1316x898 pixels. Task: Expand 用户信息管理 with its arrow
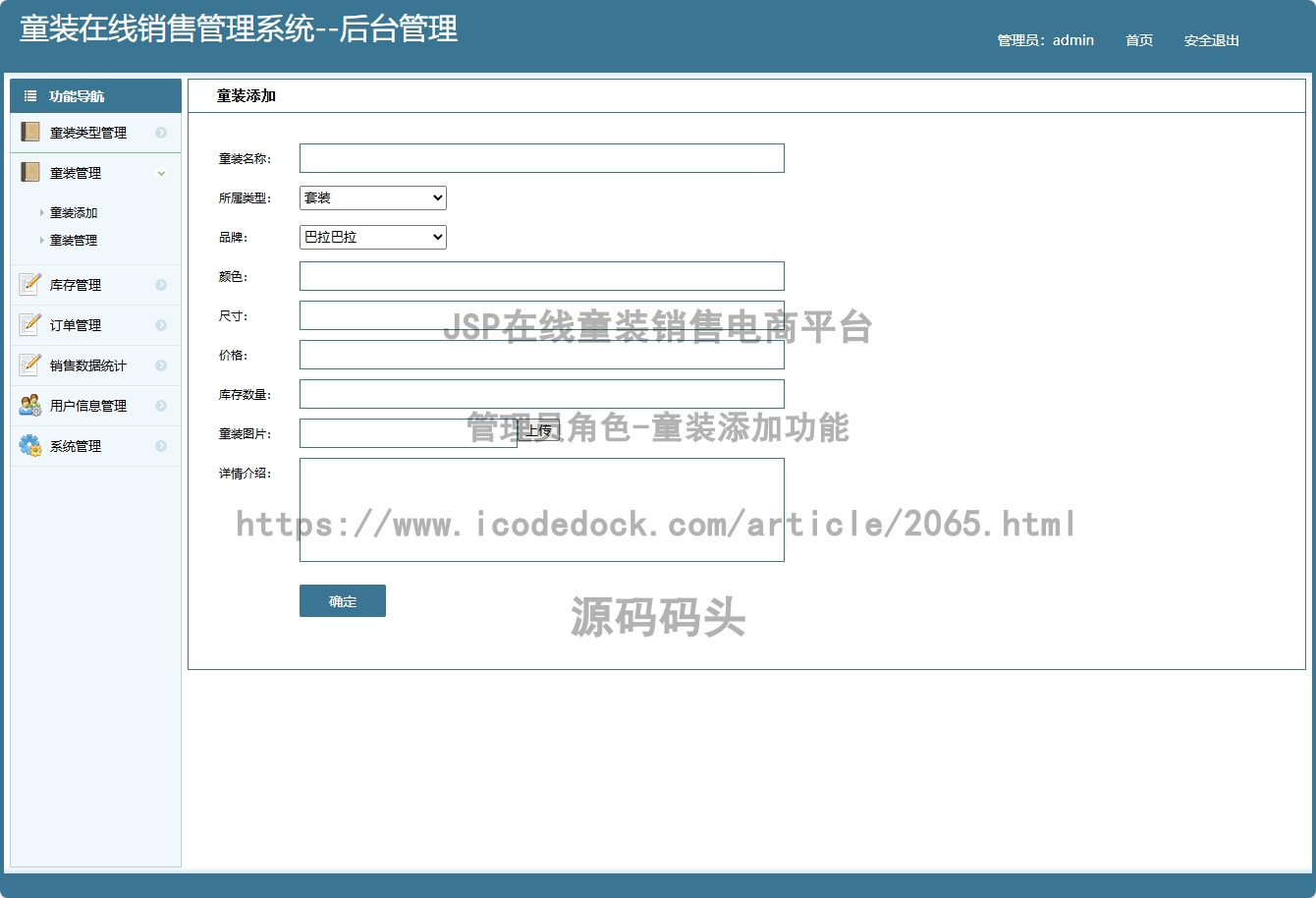tap(161, 406)
